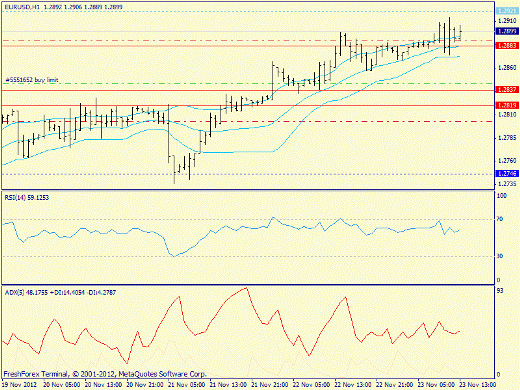Click the 1.2785 price scale label
This screenshot has width=520, height=390.
pos(507,138)
